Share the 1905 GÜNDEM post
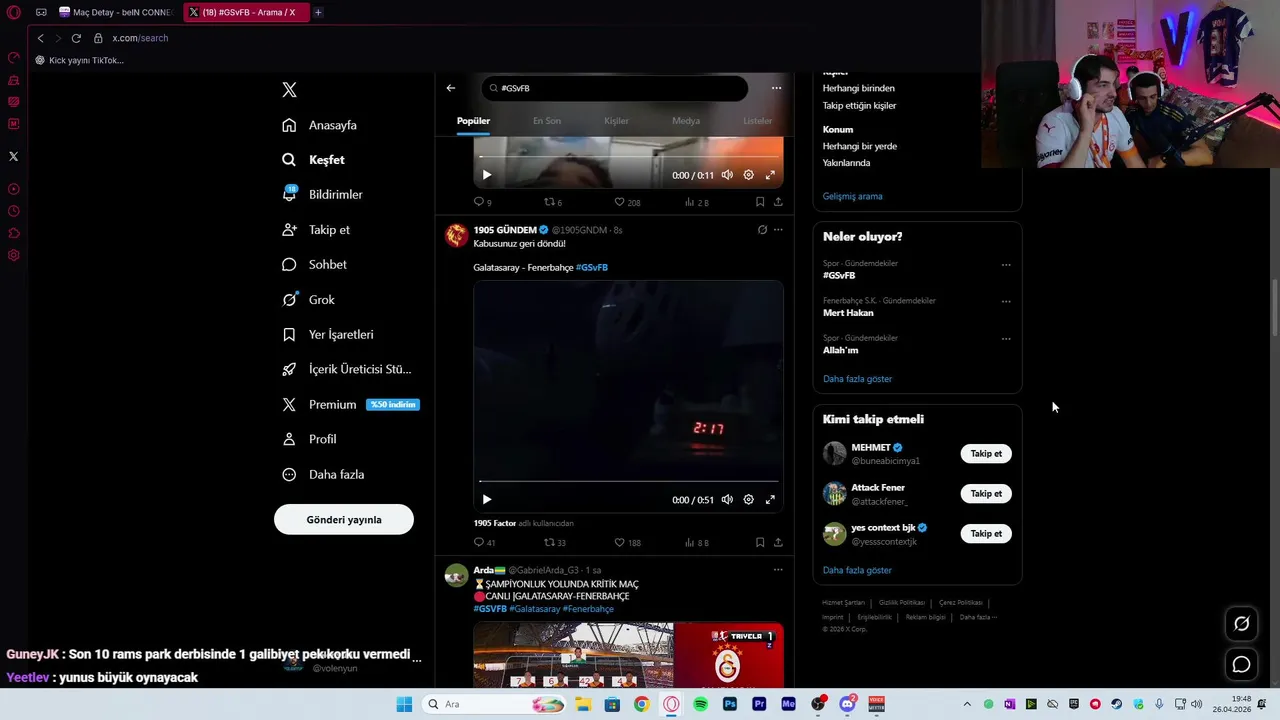The image size is (1280, 720). point(778,542)
